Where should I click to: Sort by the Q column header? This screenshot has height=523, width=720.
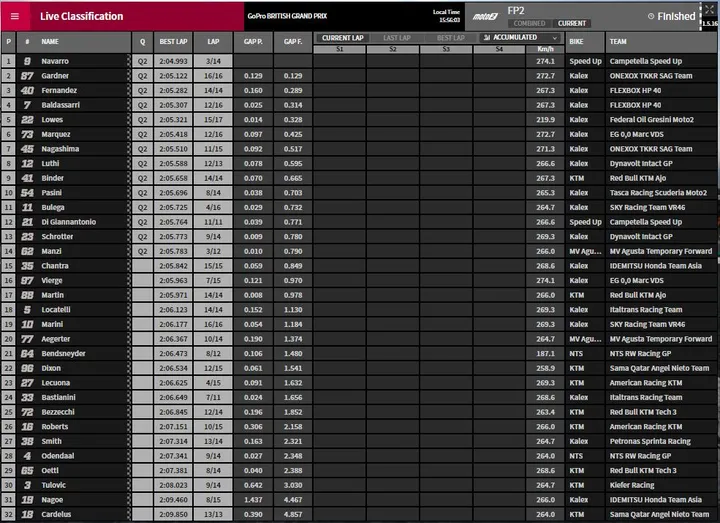click(x=142, y=42)
